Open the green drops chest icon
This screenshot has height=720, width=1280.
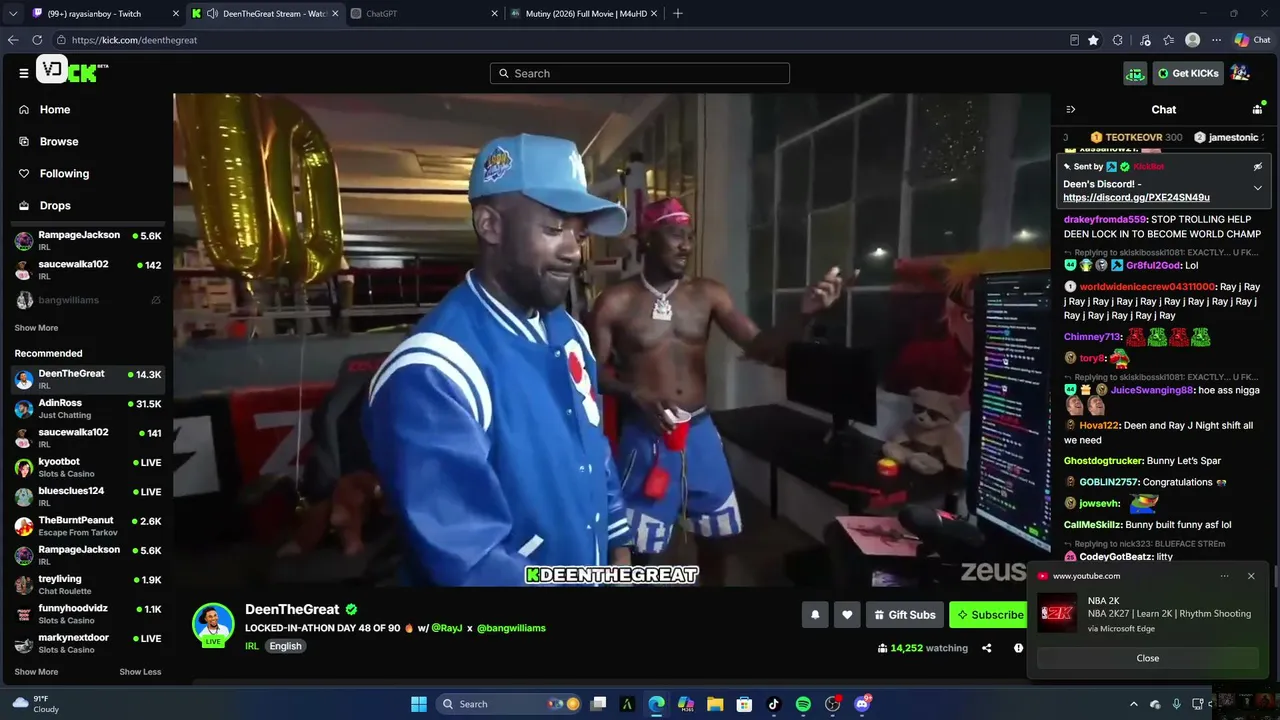click(1135, 73)
